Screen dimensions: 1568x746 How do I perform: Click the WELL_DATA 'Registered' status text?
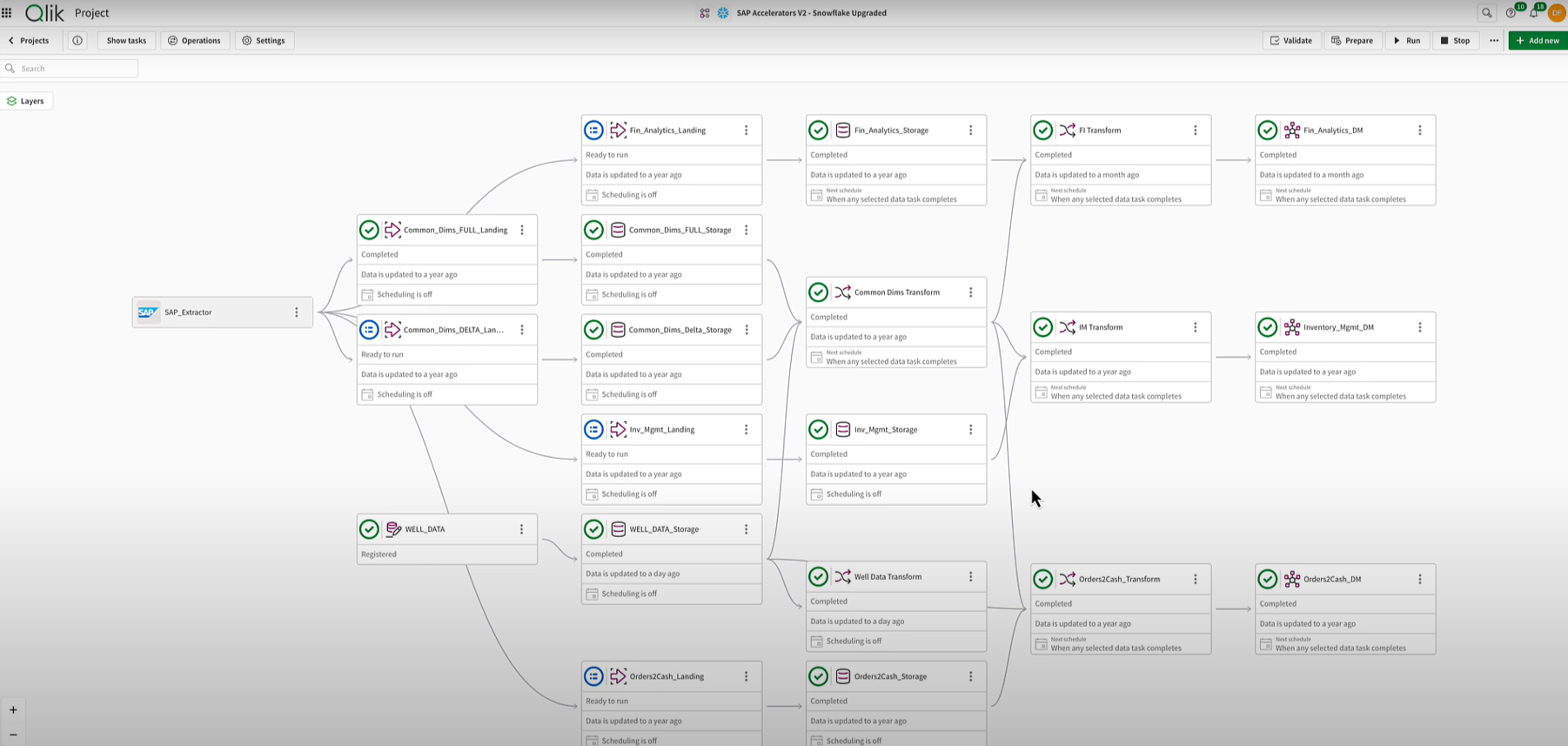click(x=379, y=554)
